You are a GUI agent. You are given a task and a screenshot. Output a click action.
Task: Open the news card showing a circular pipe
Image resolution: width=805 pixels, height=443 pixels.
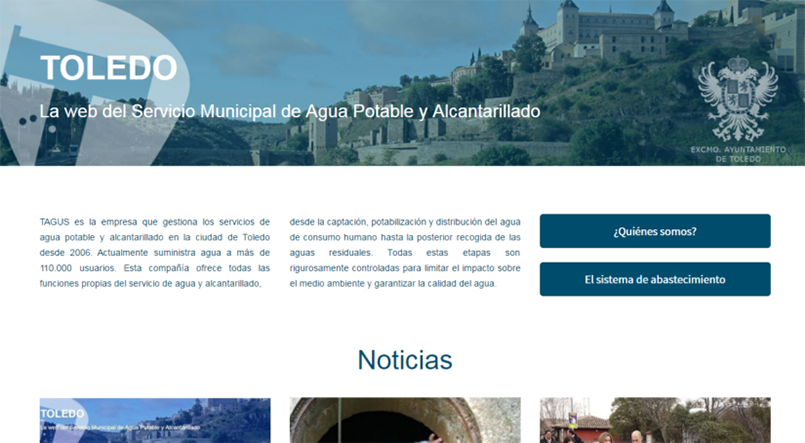405,420
